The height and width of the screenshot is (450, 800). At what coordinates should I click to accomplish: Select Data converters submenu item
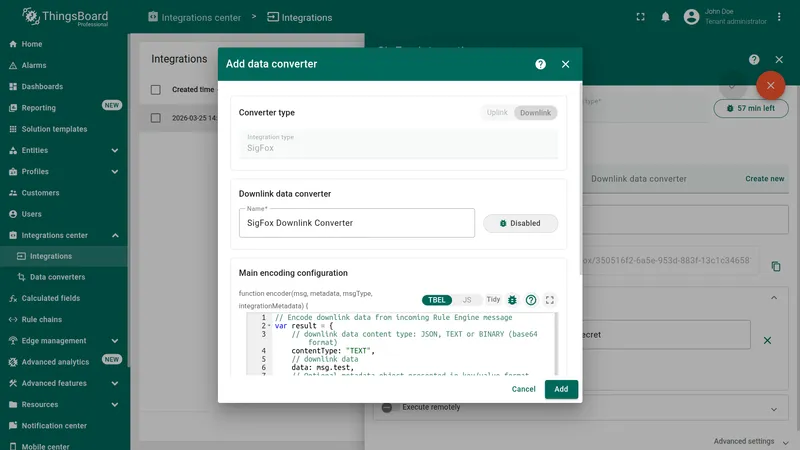pyautogui.click(x=64, y=277)
